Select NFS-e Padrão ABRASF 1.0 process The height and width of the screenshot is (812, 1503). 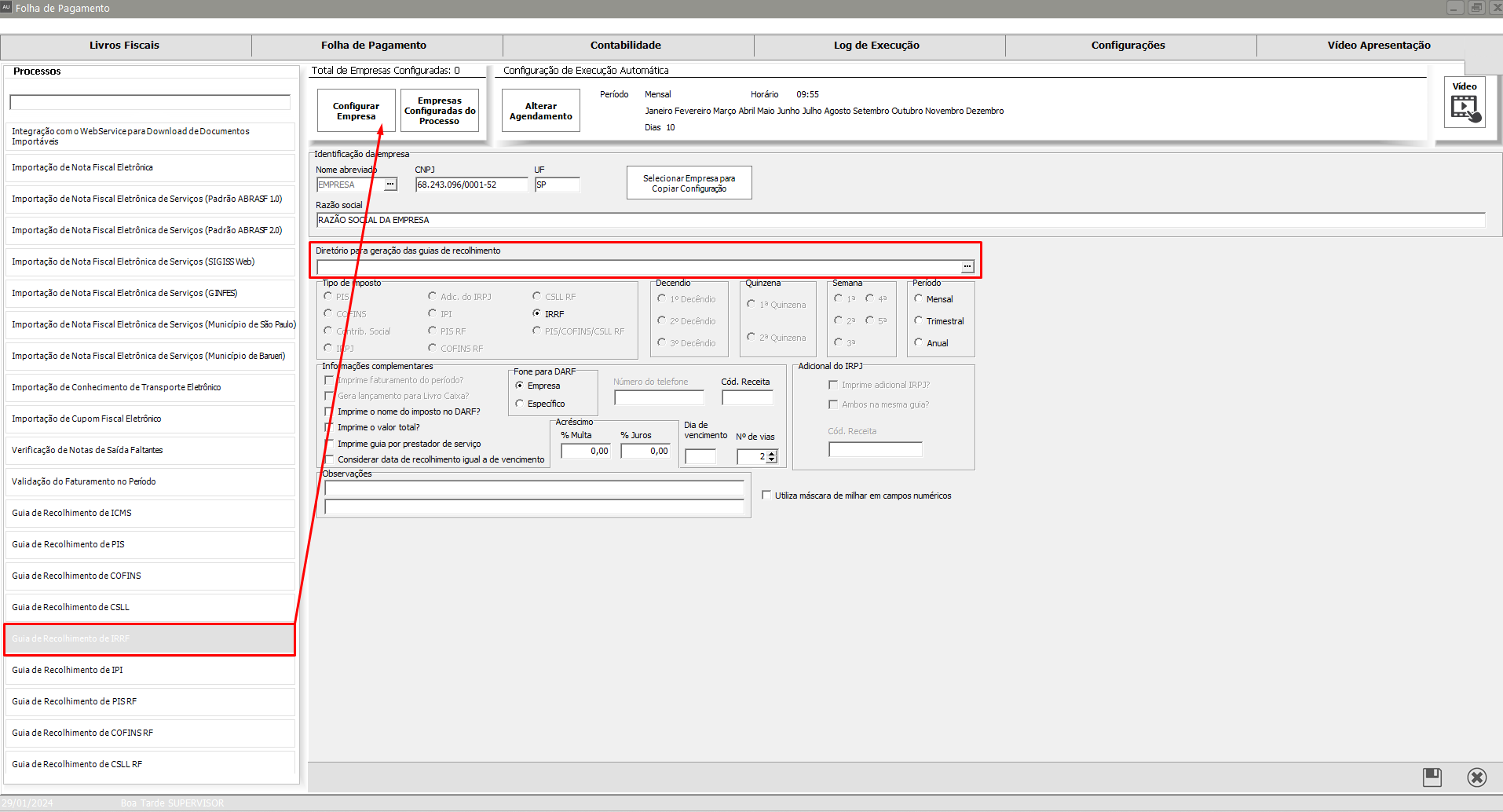pyautogui.click(x=150, y=199)
